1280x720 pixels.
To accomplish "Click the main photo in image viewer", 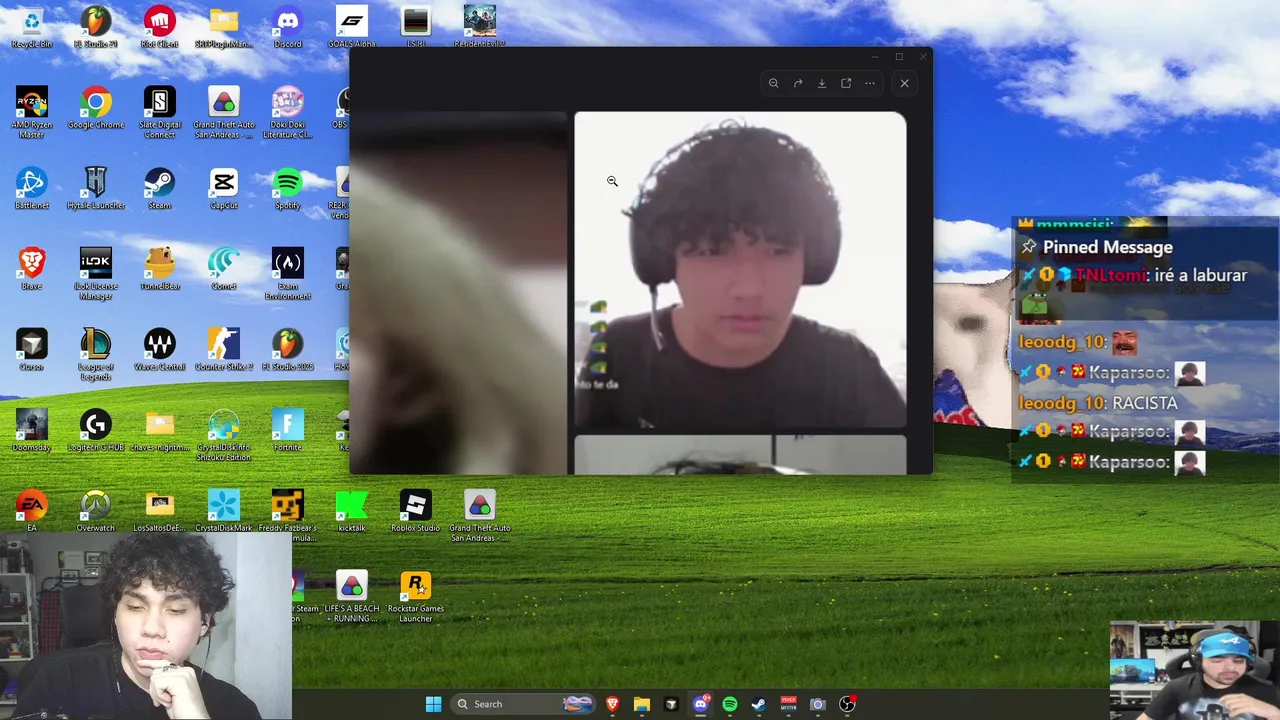I will point(740,270).
